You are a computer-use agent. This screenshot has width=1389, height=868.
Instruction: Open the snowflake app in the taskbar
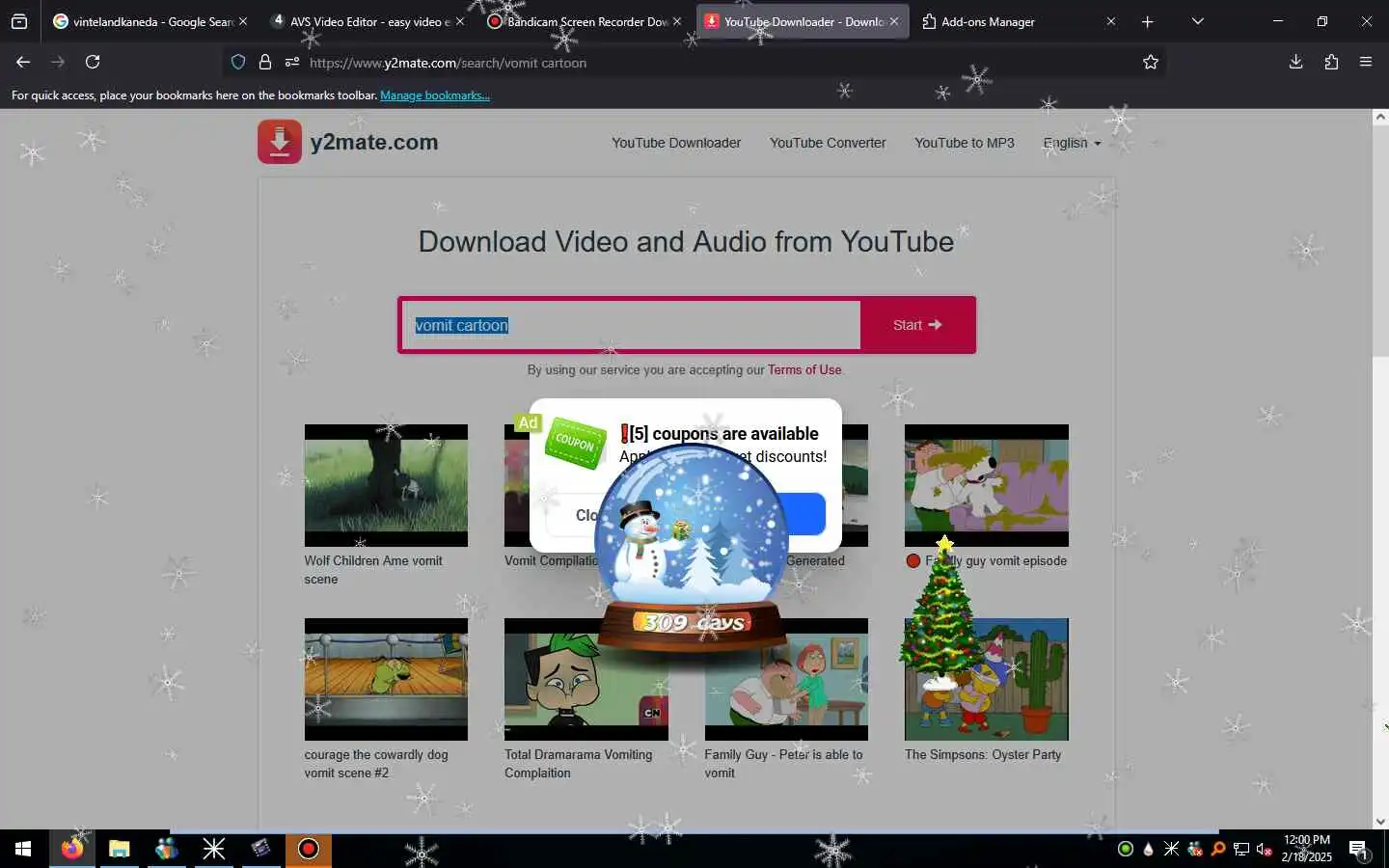[214, 849]
